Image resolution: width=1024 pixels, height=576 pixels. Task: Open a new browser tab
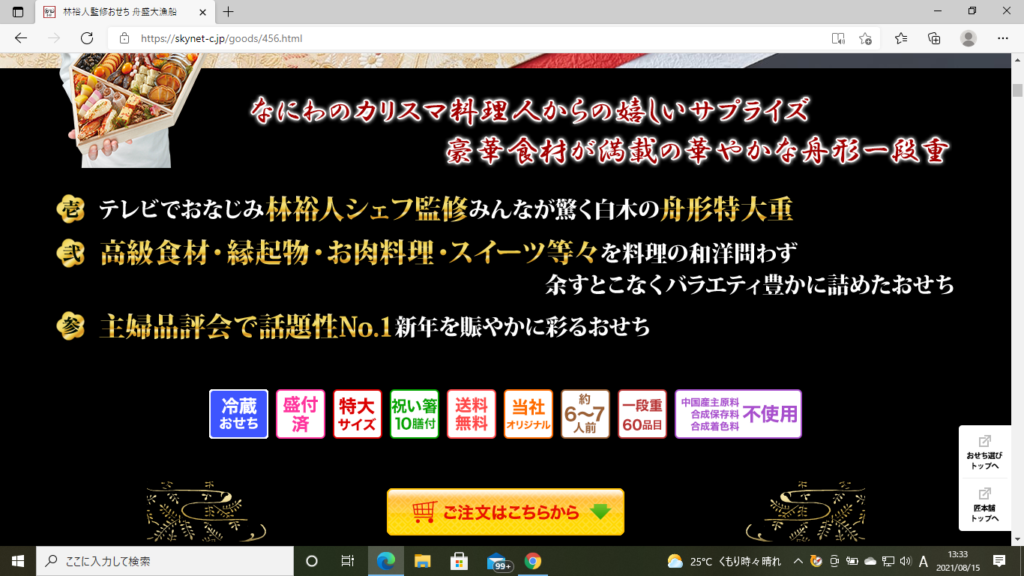[x=228, y=12]
